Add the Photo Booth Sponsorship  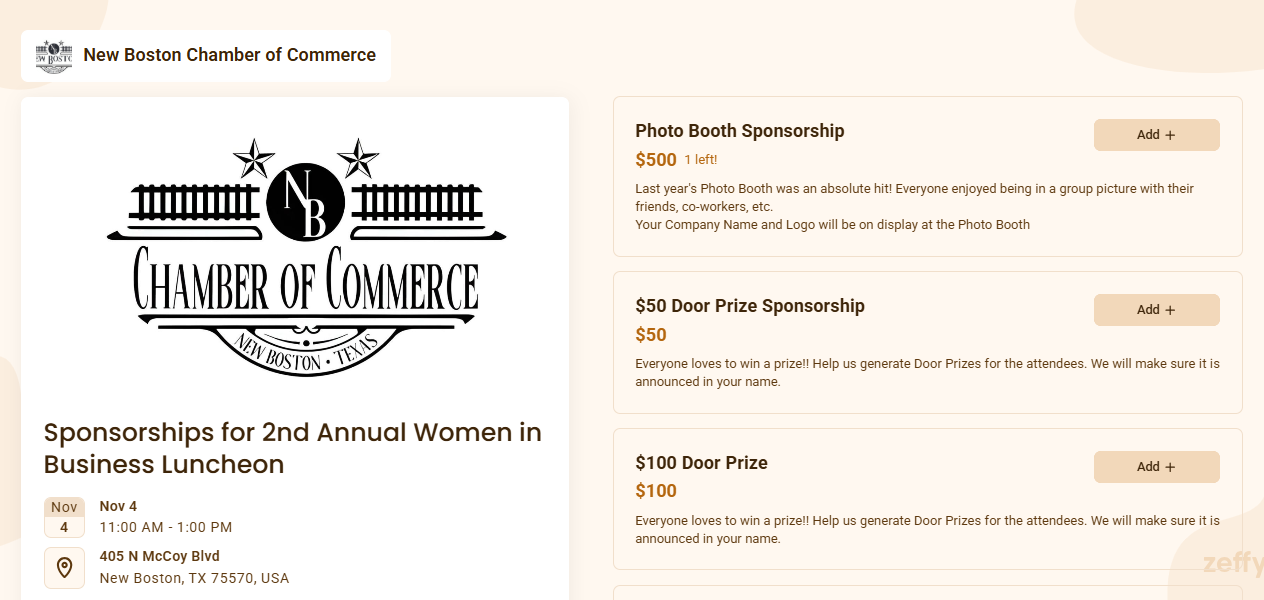click(1156, 135)
